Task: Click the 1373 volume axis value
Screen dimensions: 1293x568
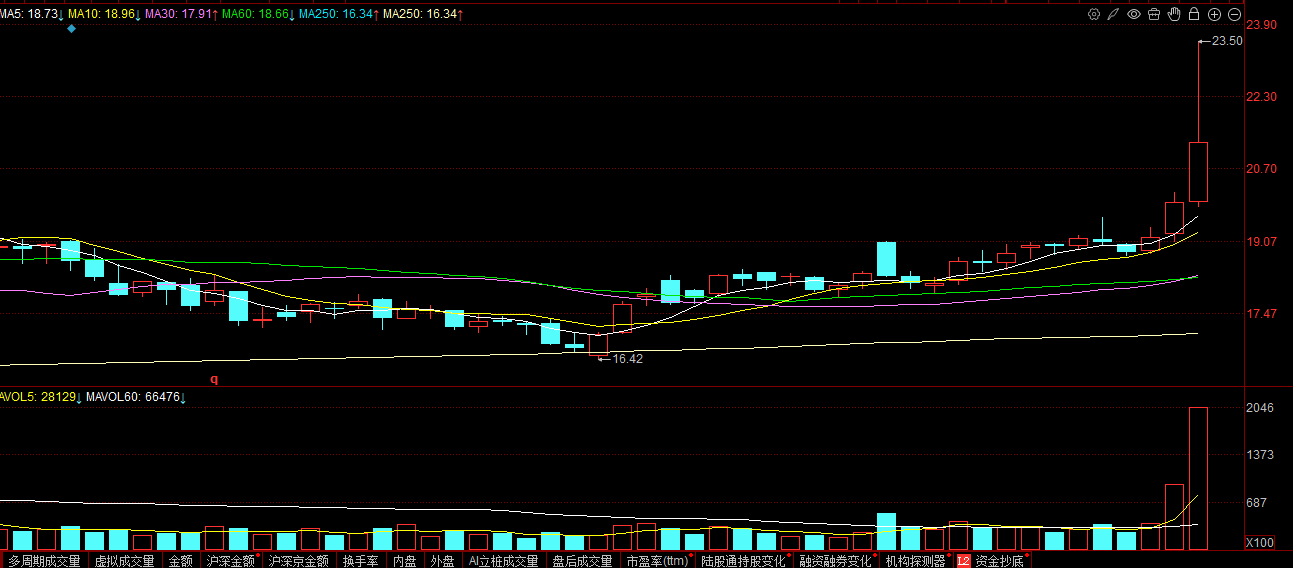Action: 1261,455
